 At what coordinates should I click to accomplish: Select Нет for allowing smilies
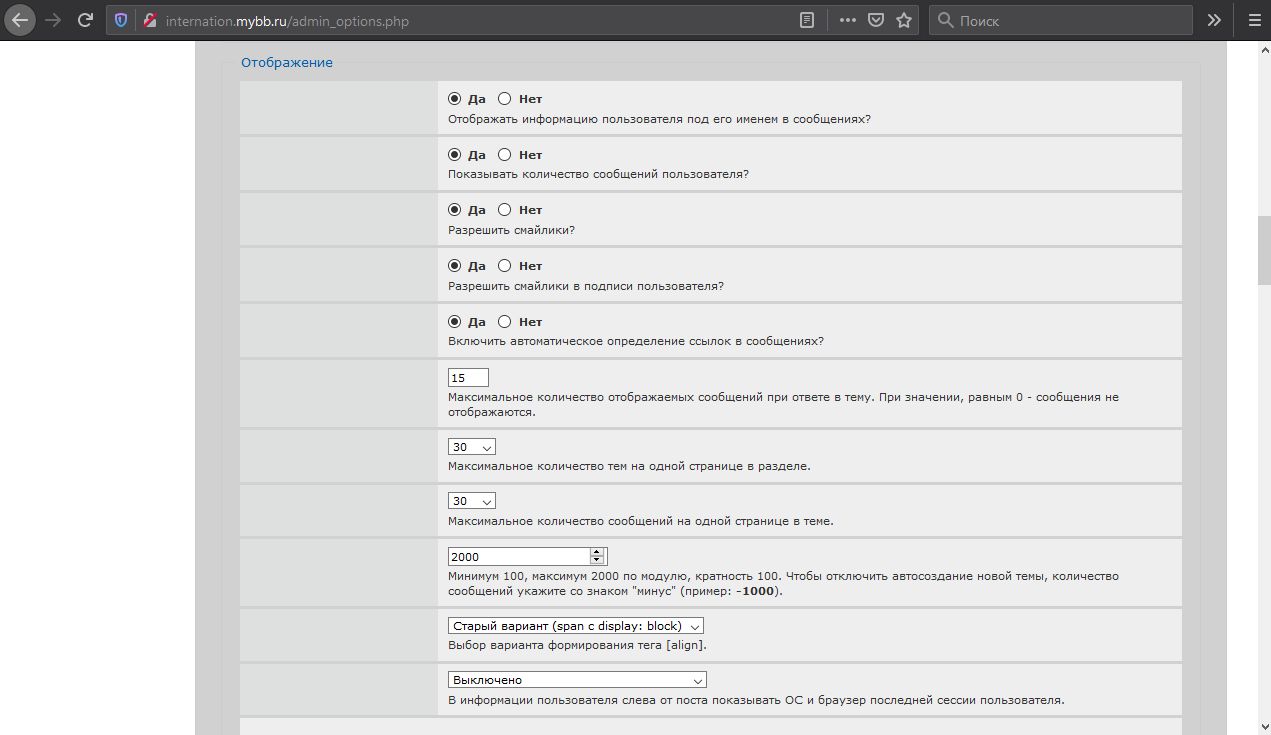tap(505, 210)
